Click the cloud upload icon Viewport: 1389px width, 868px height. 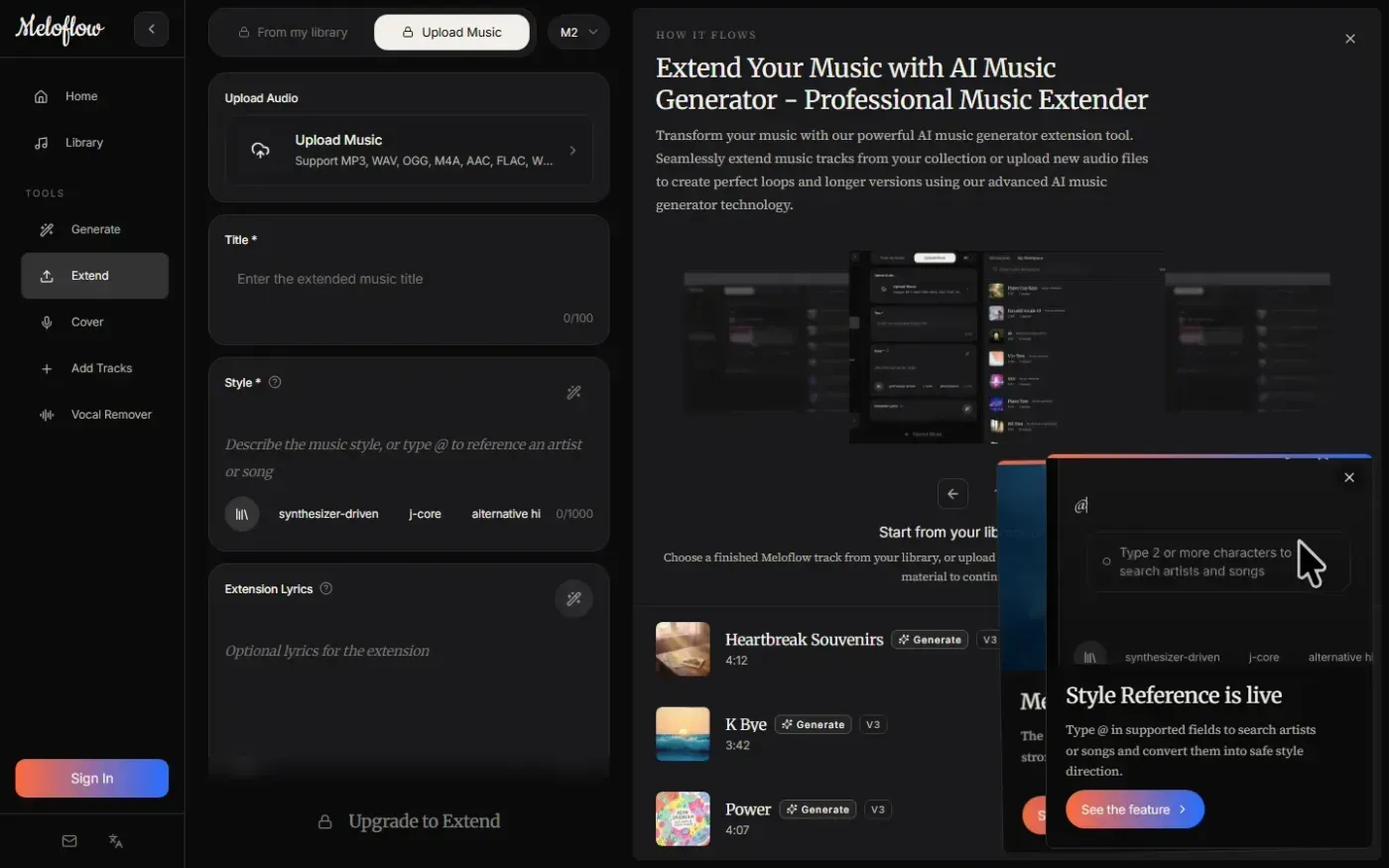260,150
